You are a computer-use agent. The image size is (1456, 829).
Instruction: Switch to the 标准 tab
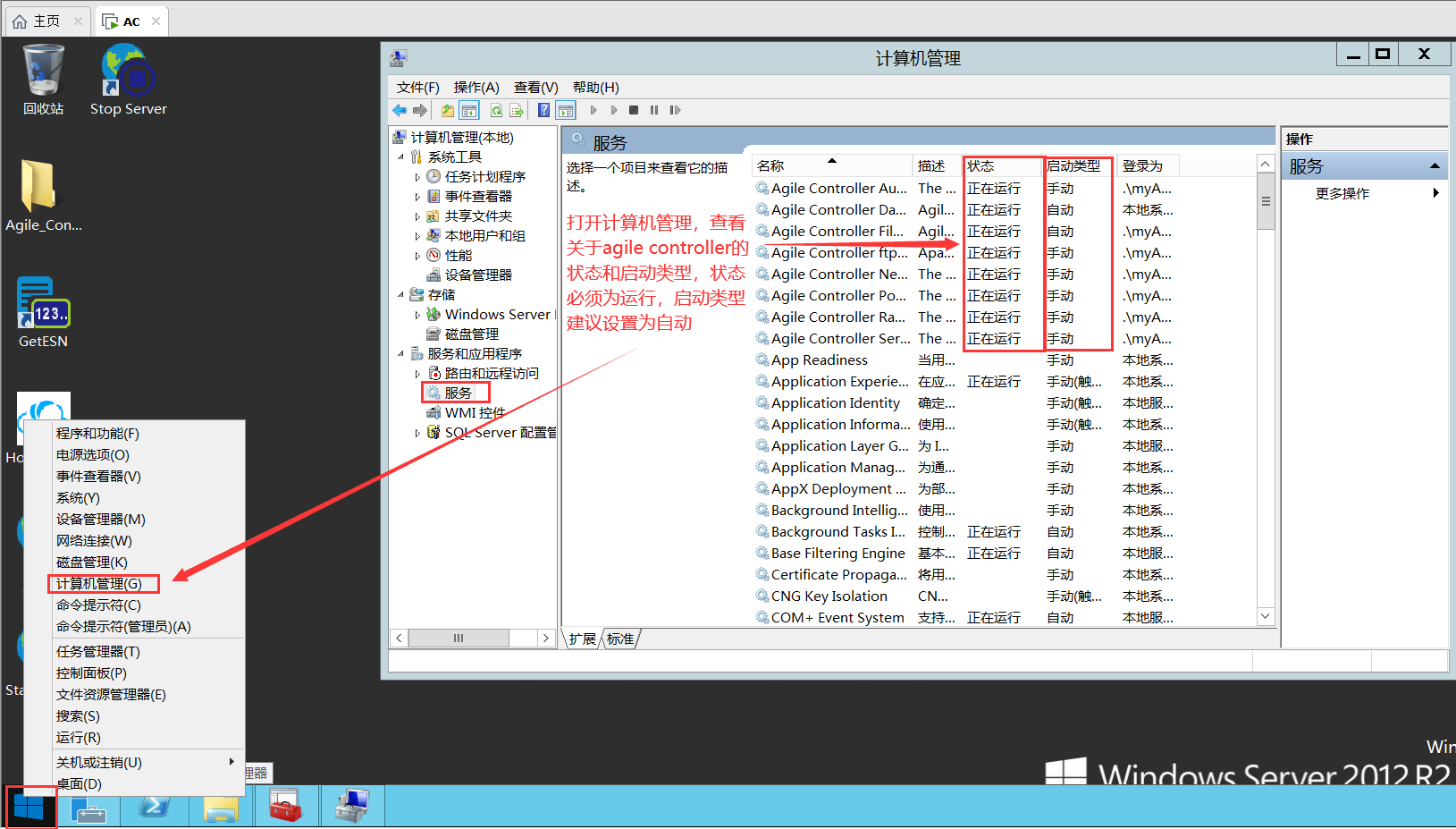[620, 638]
